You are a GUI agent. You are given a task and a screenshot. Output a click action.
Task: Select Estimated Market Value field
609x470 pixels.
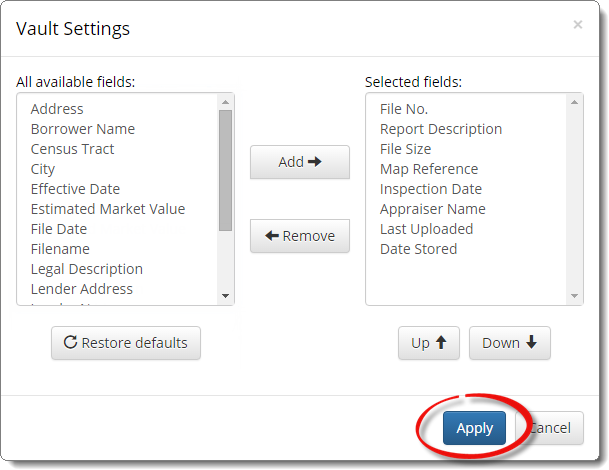[108, 209]
